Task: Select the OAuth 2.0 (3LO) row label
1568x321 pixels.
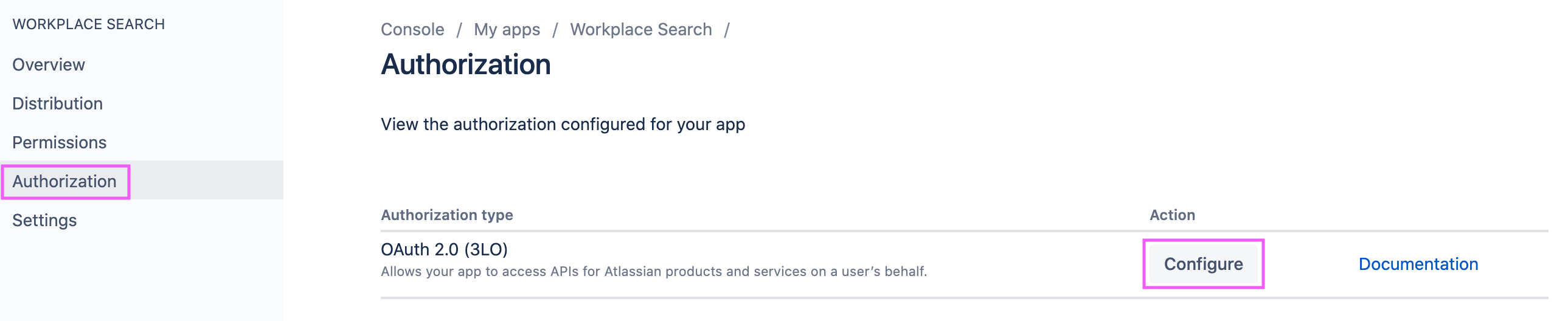Action: point(444,249)
